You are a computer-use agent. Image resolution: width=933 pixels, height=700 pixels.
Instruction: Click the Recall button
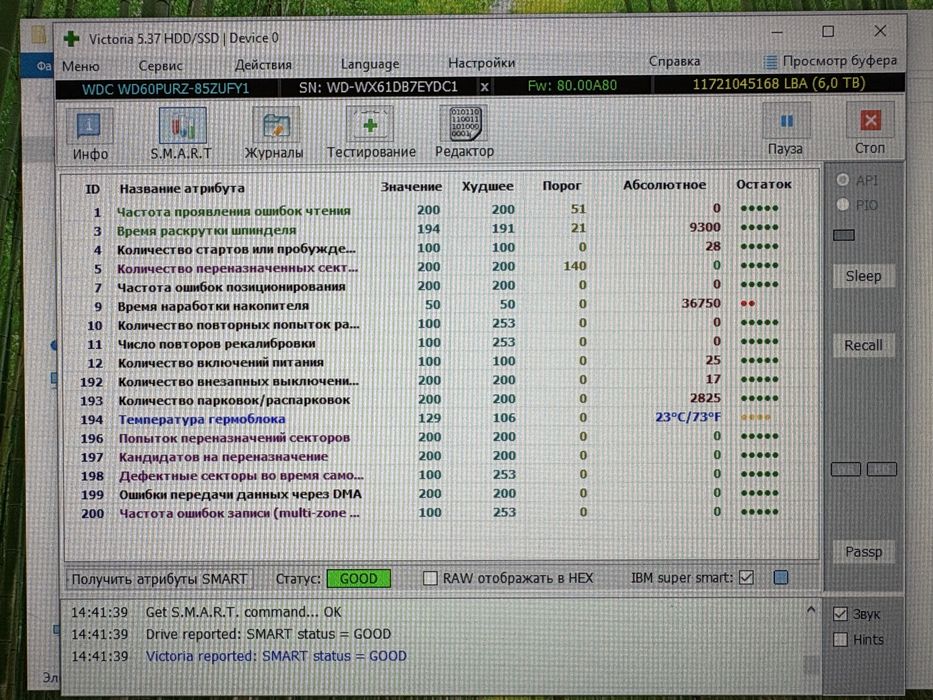coord(863,345)
